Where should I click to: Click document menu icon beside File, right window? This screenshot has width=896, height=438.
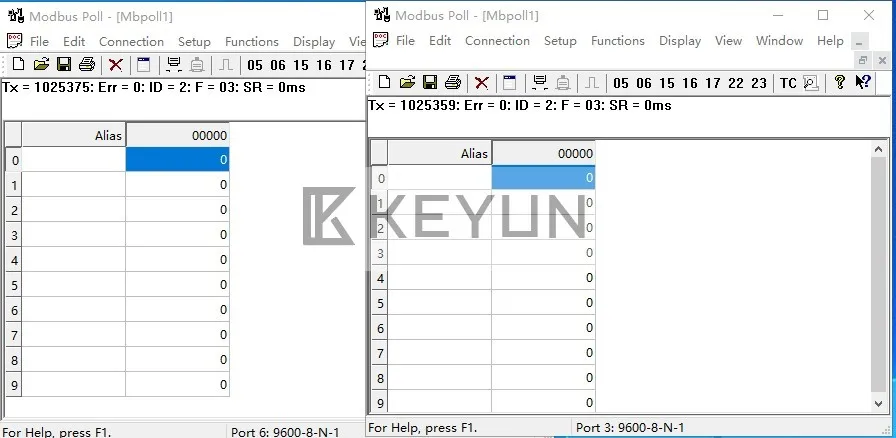381,40
